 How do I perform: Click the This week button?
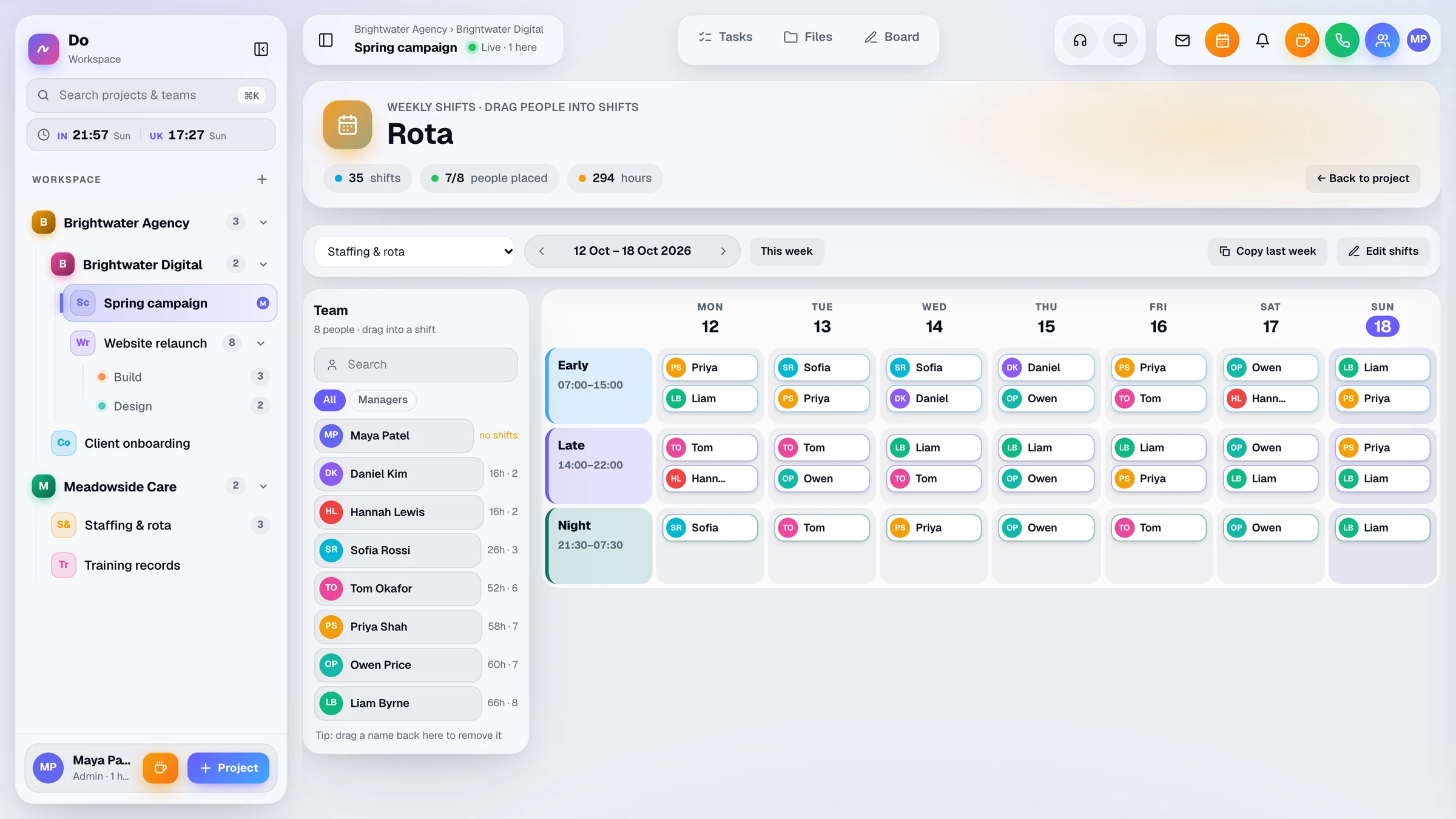pyautogui.click(x=786, y=251)
